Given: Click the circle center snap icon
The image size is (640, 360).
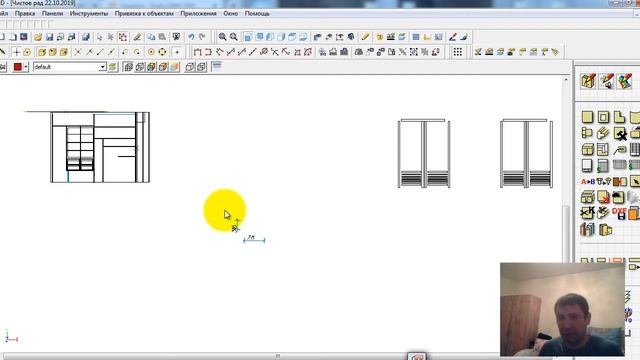Looking at the screenshot, I should tap(151, 52).
